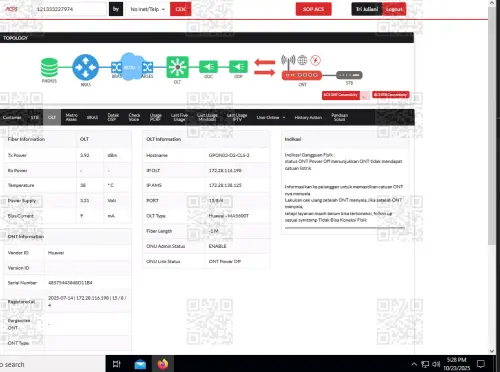Open the Customer tab

tap(12, 117)
